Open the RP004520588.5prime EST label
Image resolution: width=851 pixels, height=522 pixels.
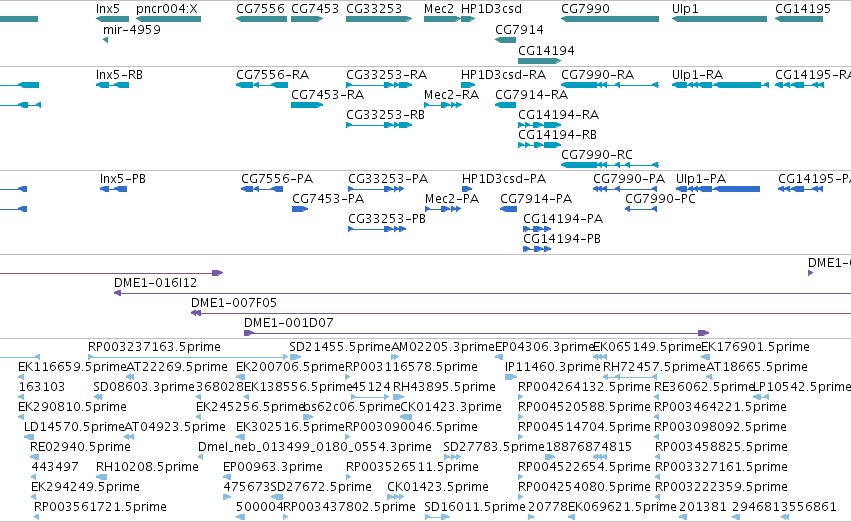584,407
